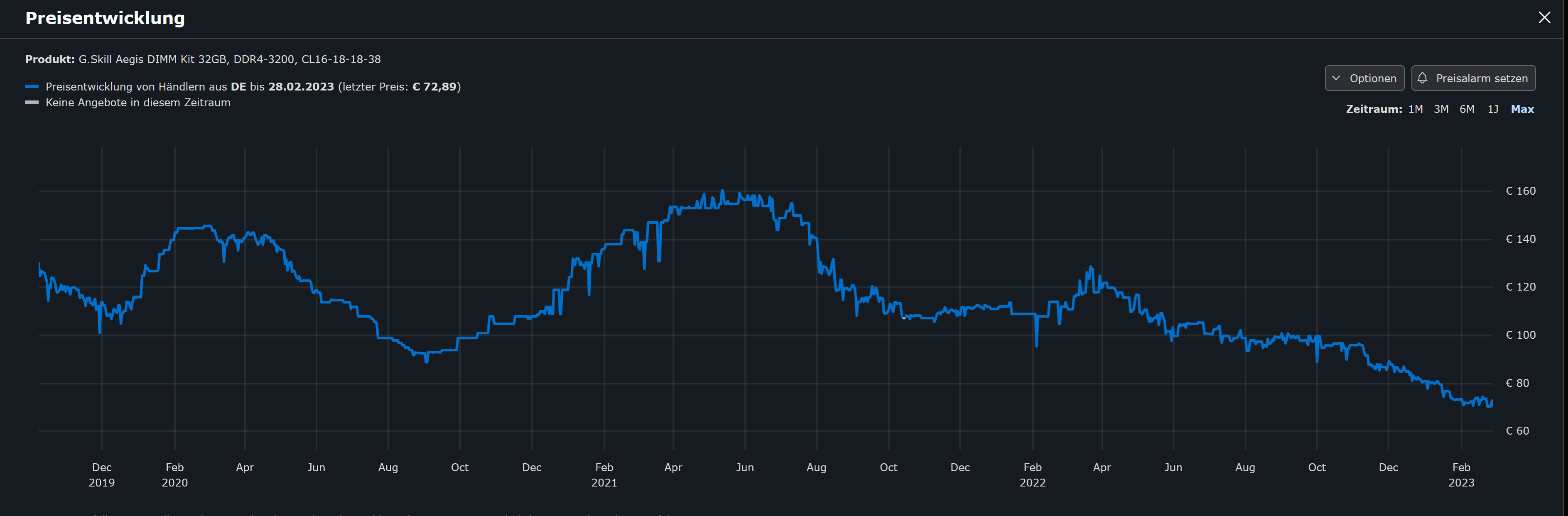Close the Preisentwicklung dialog
The width and height of the screenshot is (1568, 516).
tap(1544, 18)
